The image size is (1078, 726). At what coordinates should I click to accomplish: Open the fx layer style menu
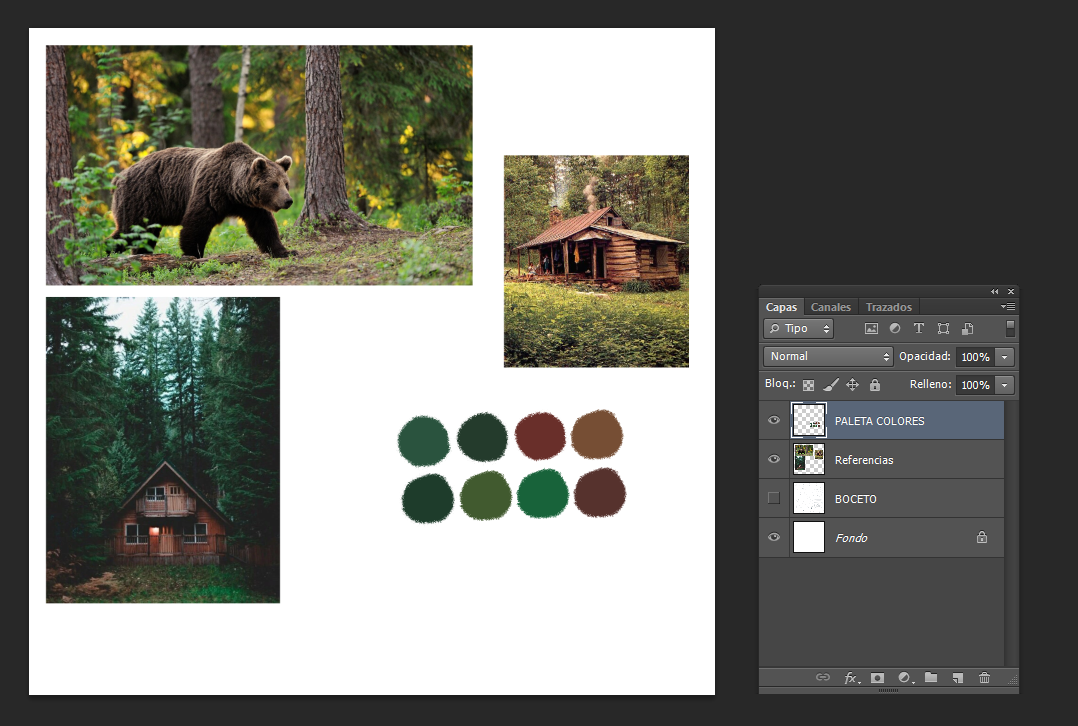[x=851, y=678]
